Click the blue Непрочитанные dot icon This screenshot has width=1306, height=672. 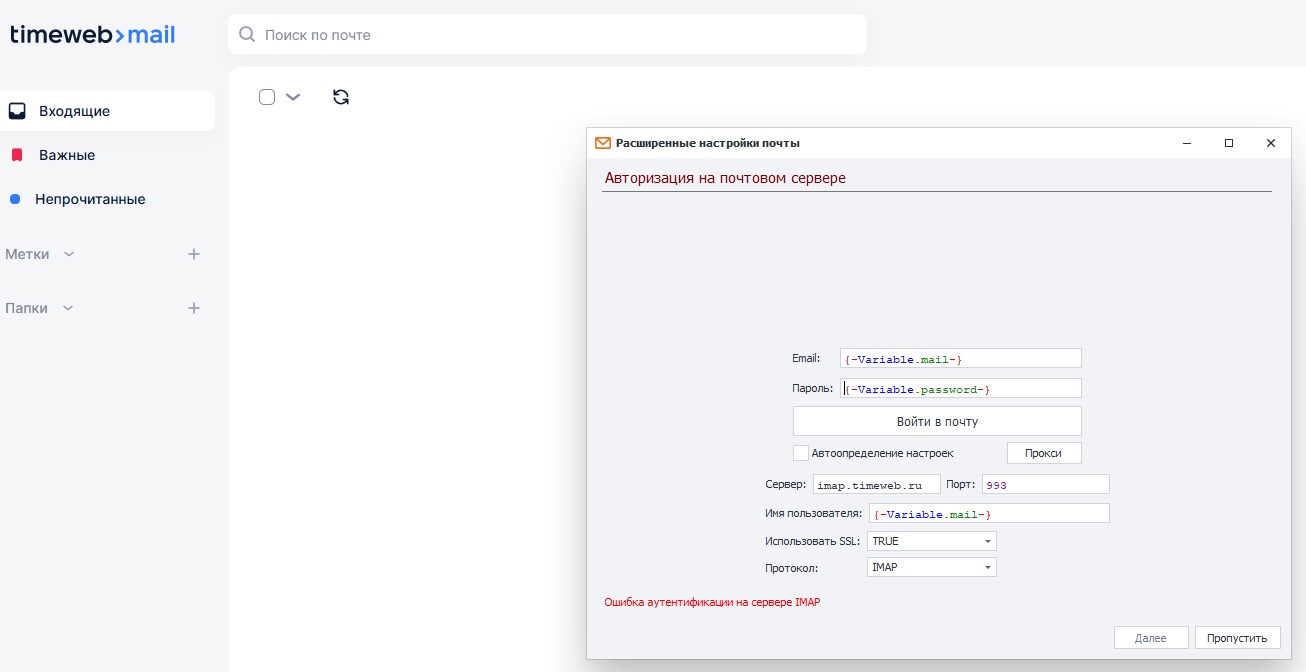[15, 199]
